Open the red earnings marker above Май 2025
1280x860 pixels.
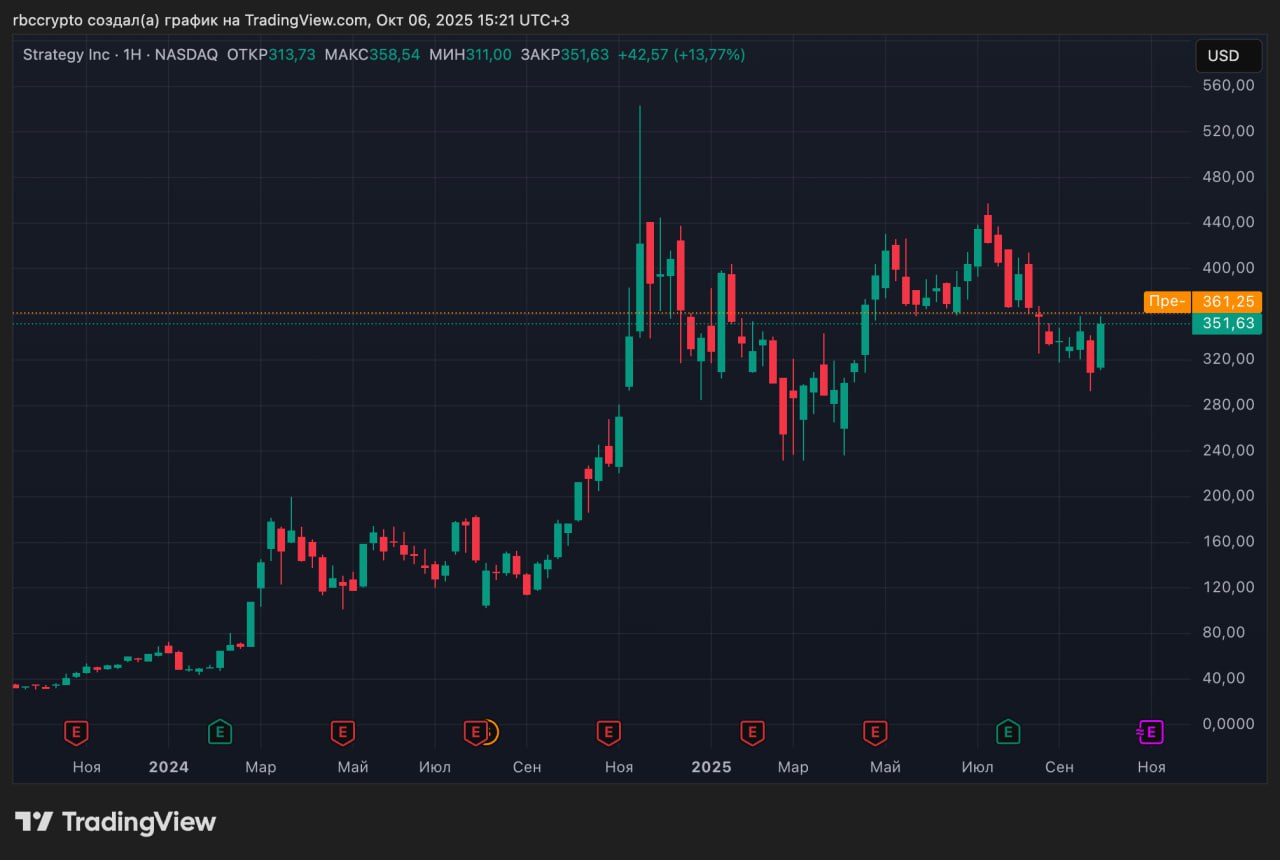[875, 733]
